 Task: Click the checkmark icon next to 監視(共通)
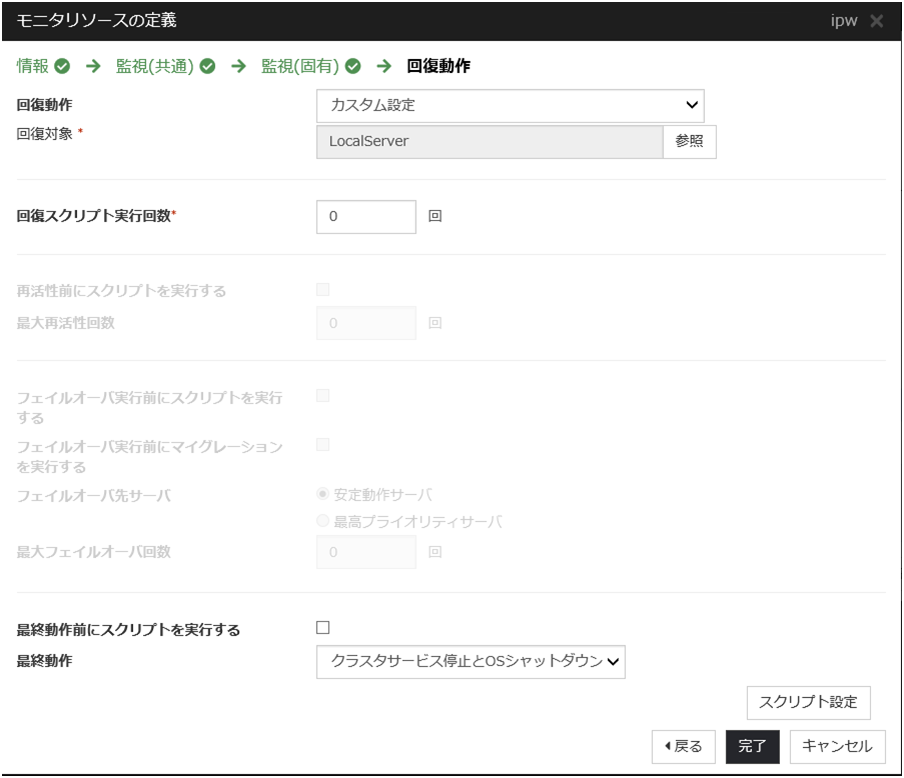click(208, 67)
